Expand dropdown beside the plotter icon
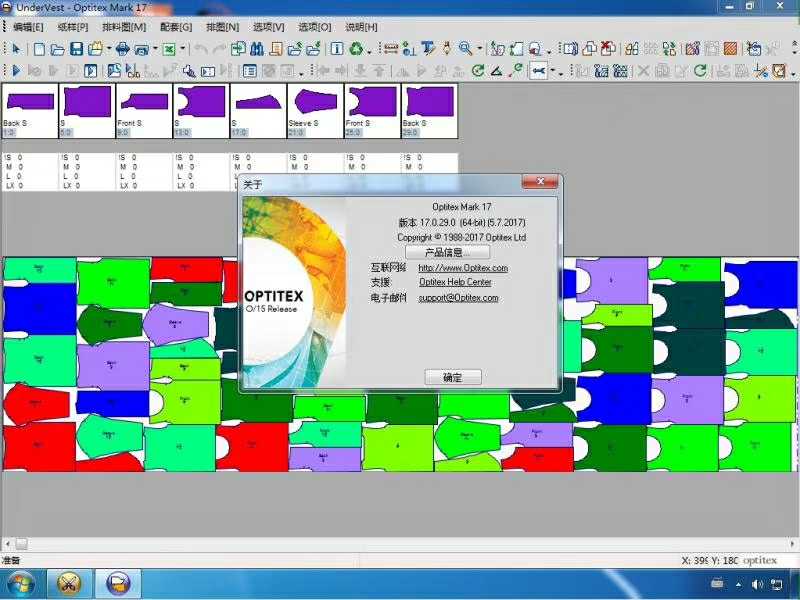 (155, 49)
